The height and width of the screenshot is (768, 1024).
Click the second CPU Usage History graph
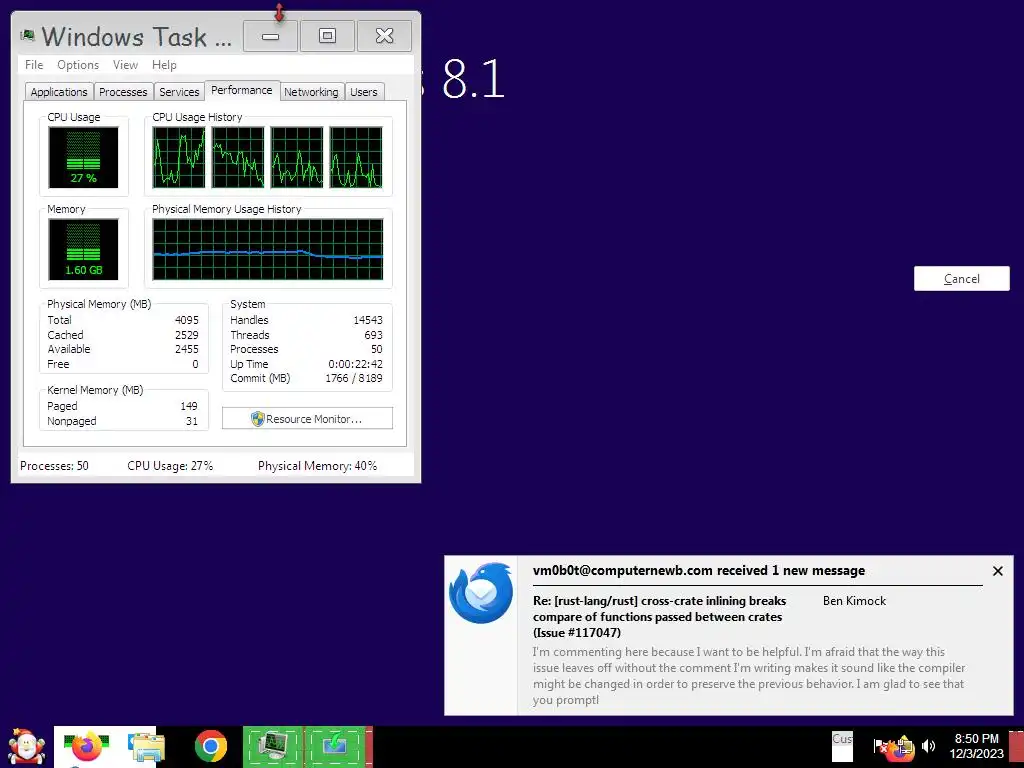238,157
